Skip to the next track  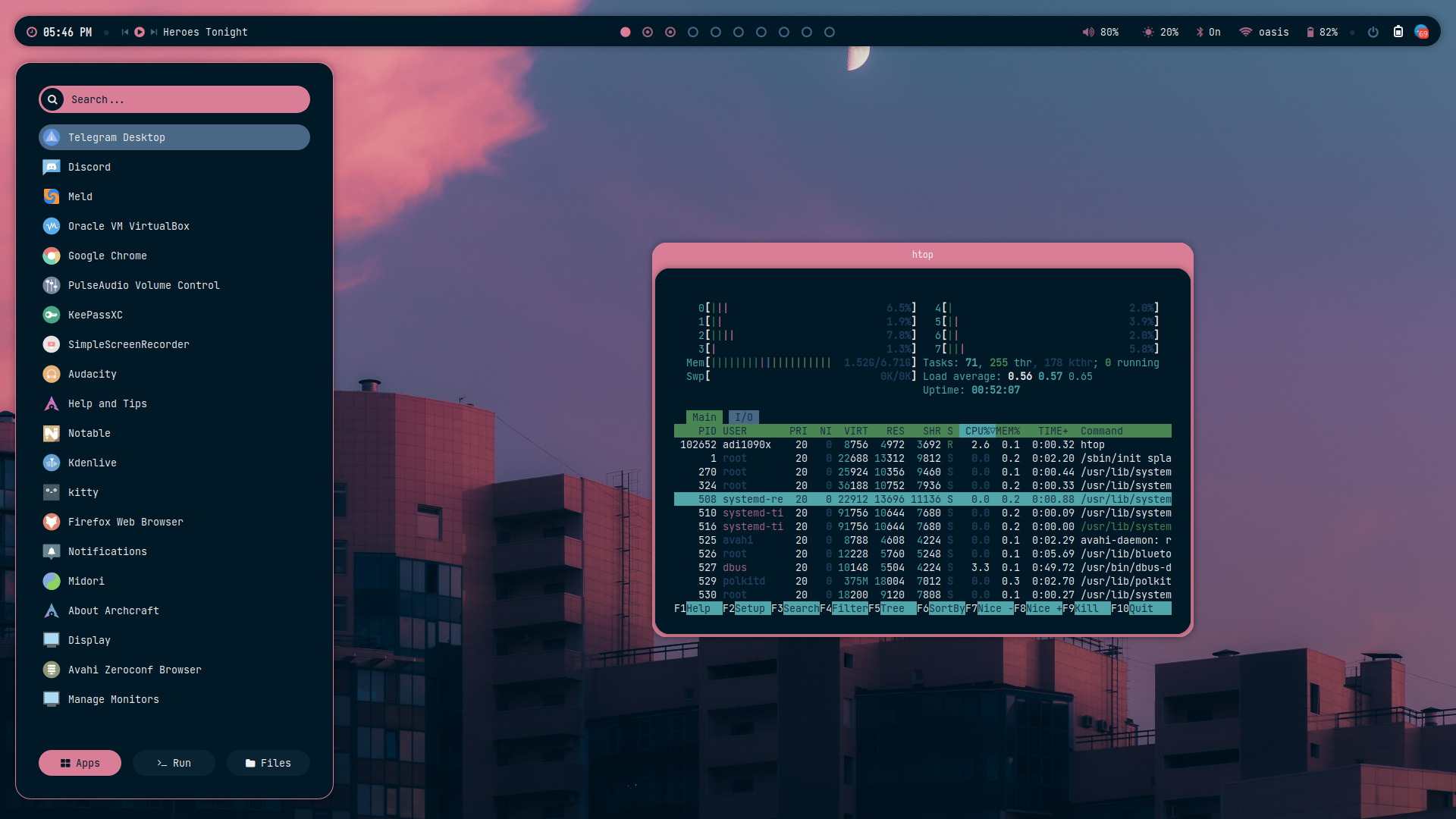154,32
